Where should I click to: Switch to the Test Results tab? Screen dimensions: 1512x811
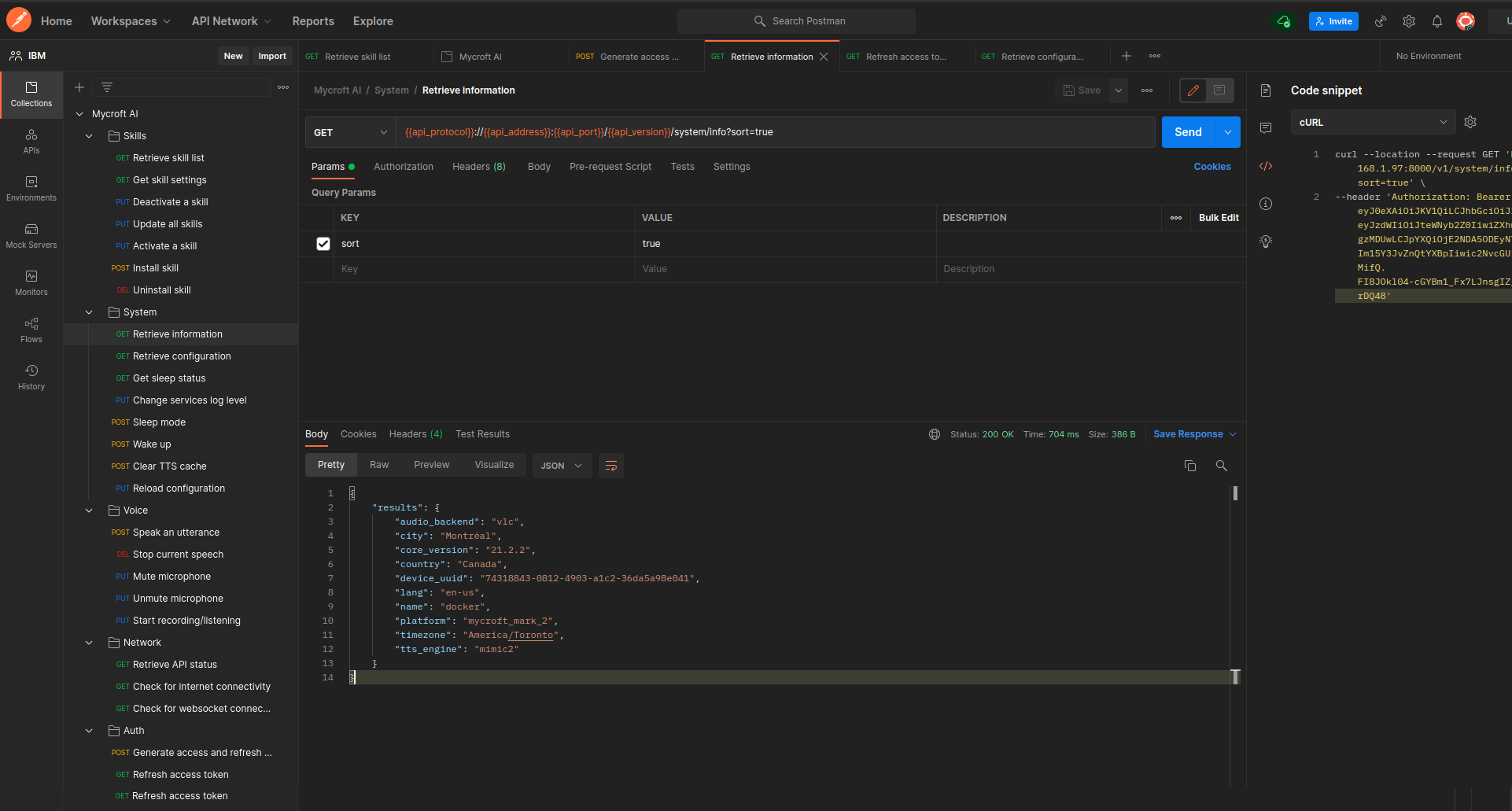tap(482, 434)
